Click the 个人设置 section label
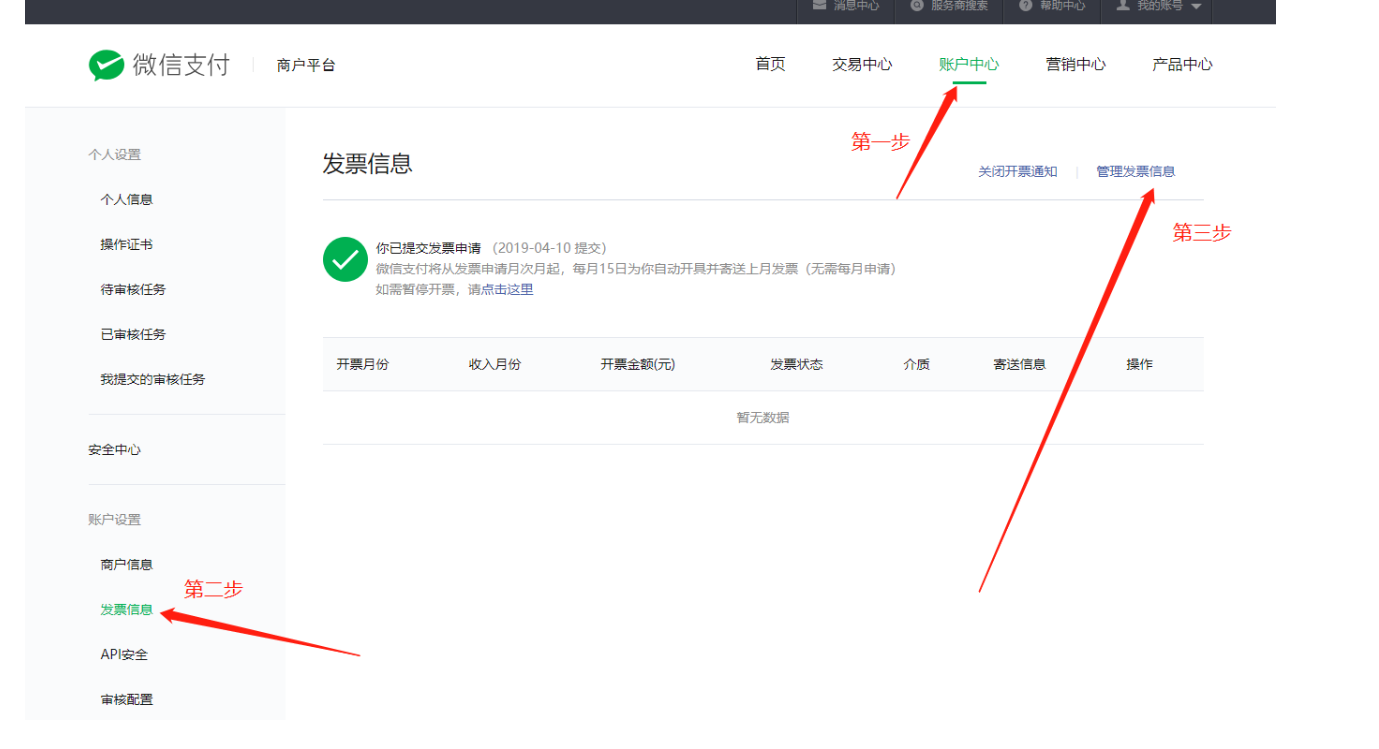The width and height of the screenshot is (1379, 749). 114,154
